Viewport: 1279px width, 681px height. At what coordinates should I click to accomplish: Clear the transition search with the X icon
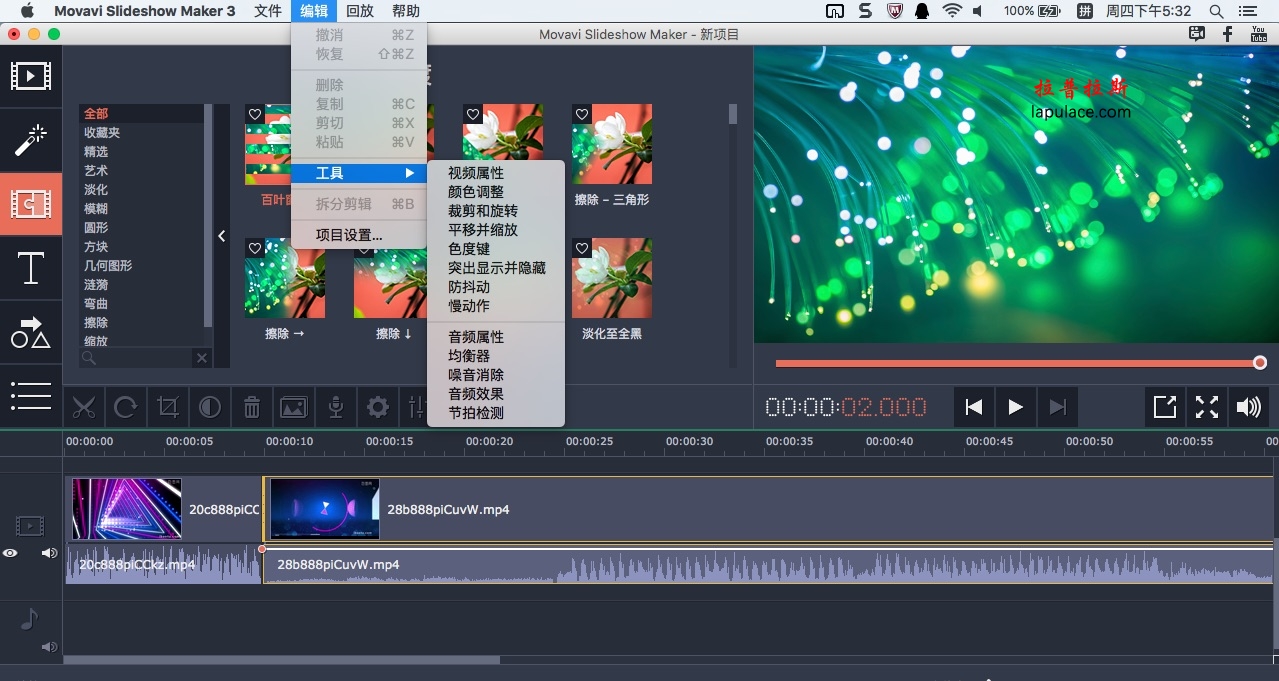[x=202, y=358]
